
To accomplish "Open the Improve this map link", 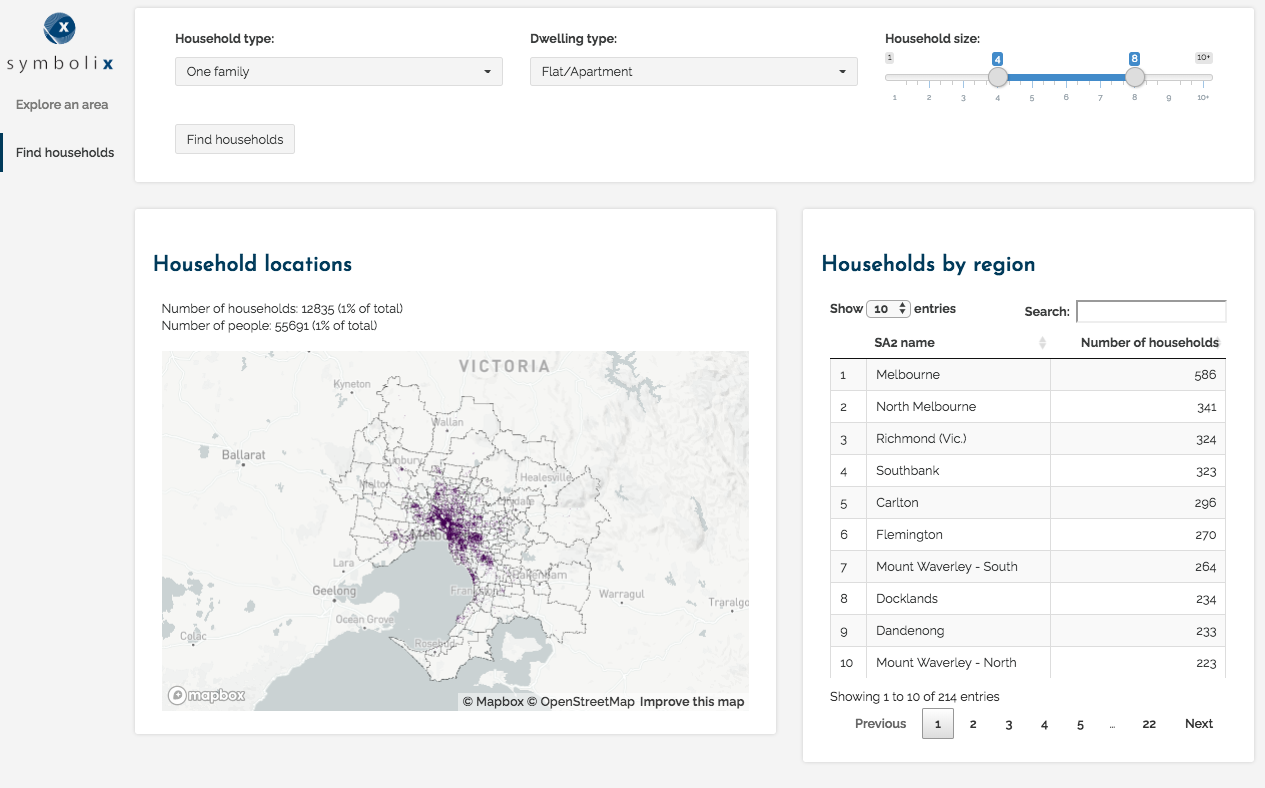I will [692, 702].
